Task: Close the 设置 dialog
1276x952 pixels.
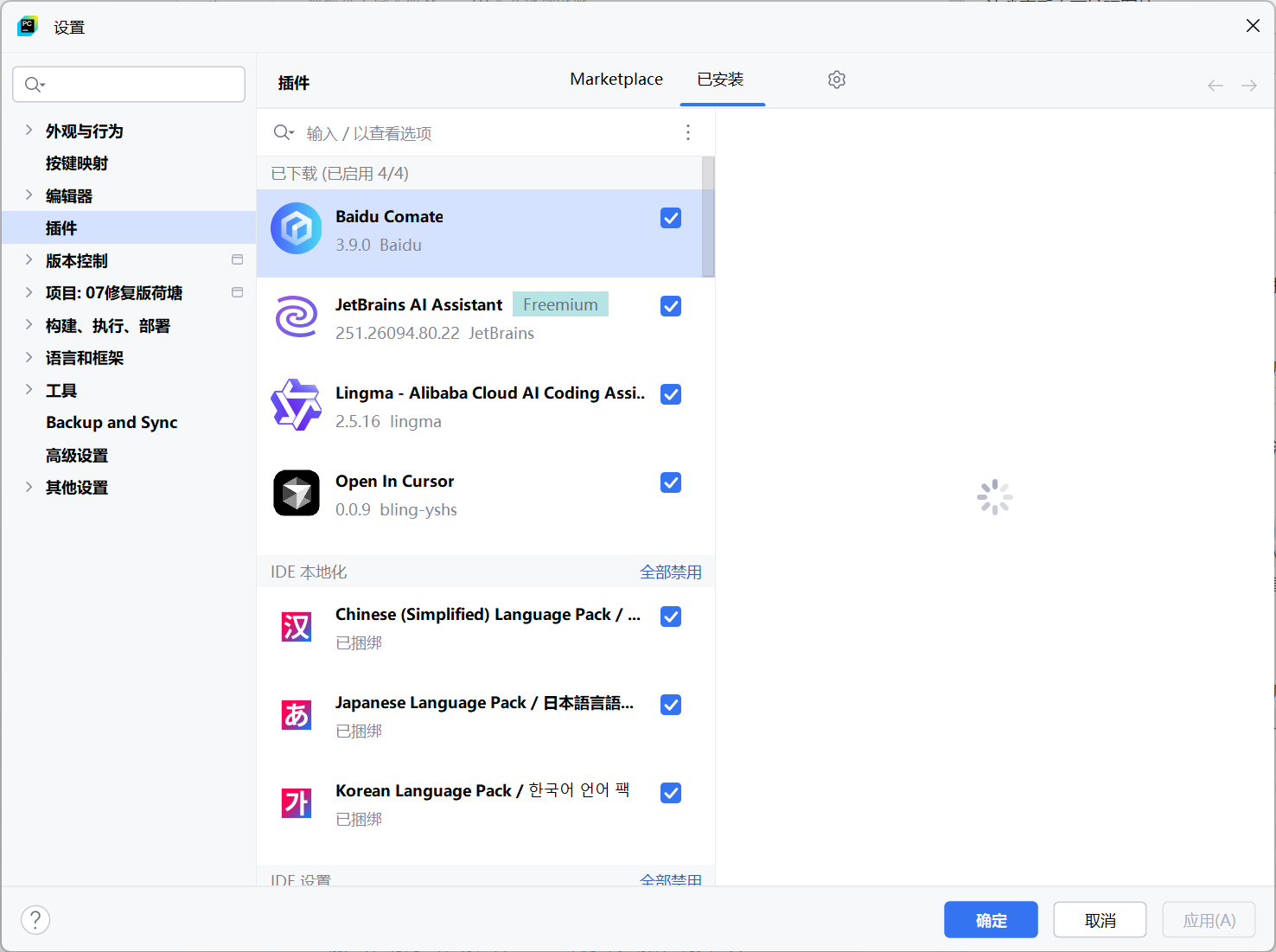Action: click(1253, 26)
